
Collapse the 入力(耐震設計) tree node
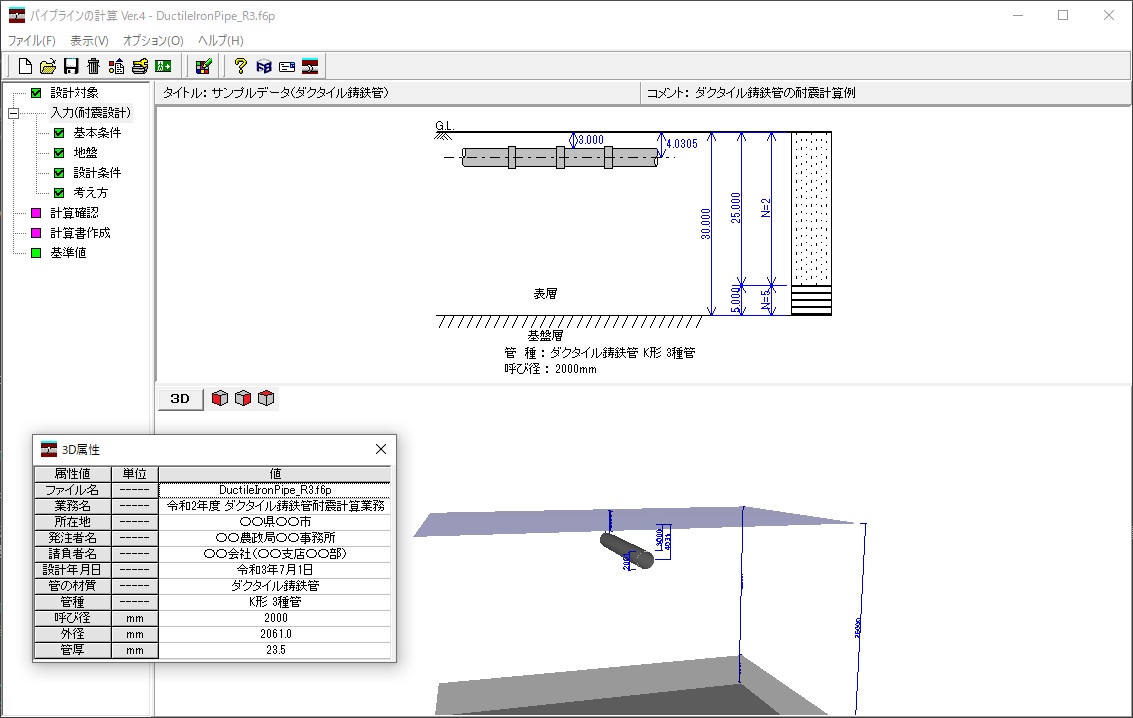(x=13, y=113)
